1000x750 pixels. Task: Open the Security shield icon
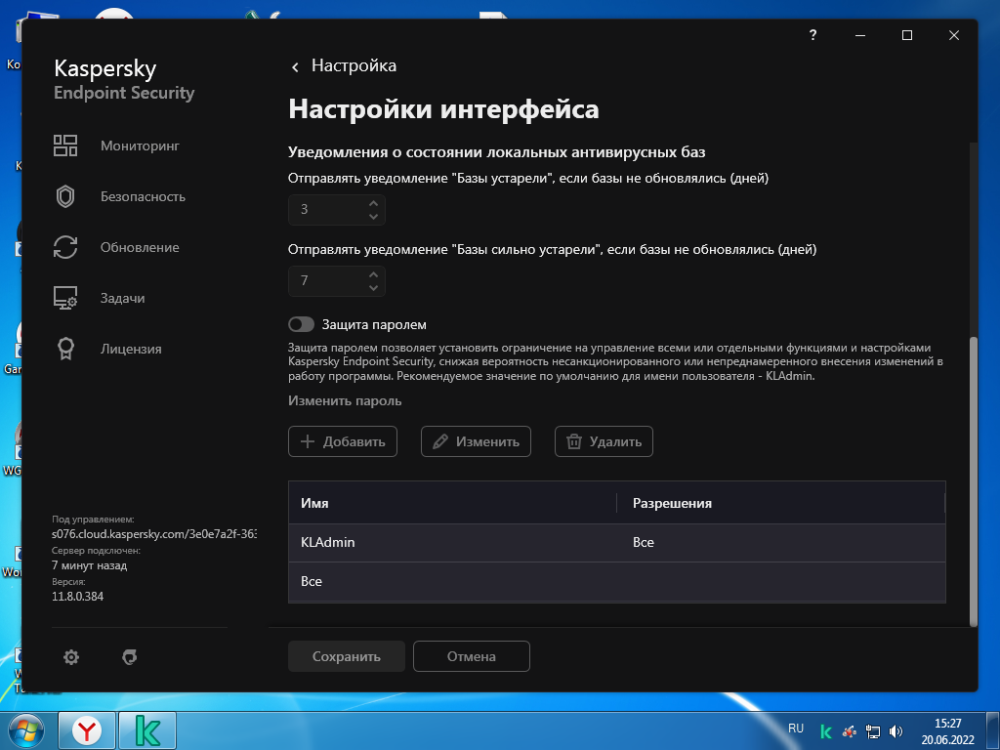tap(65, 196)
